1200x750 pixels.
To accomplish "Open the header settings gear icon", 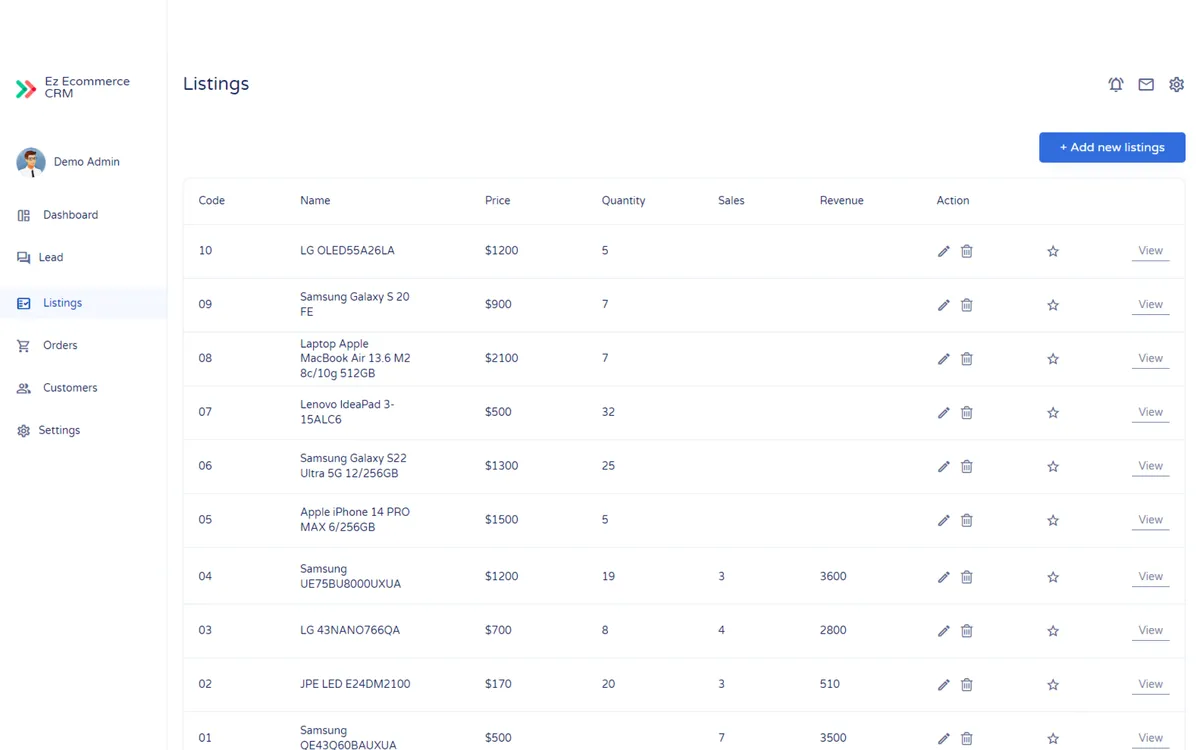I will tap(1176, 85).
